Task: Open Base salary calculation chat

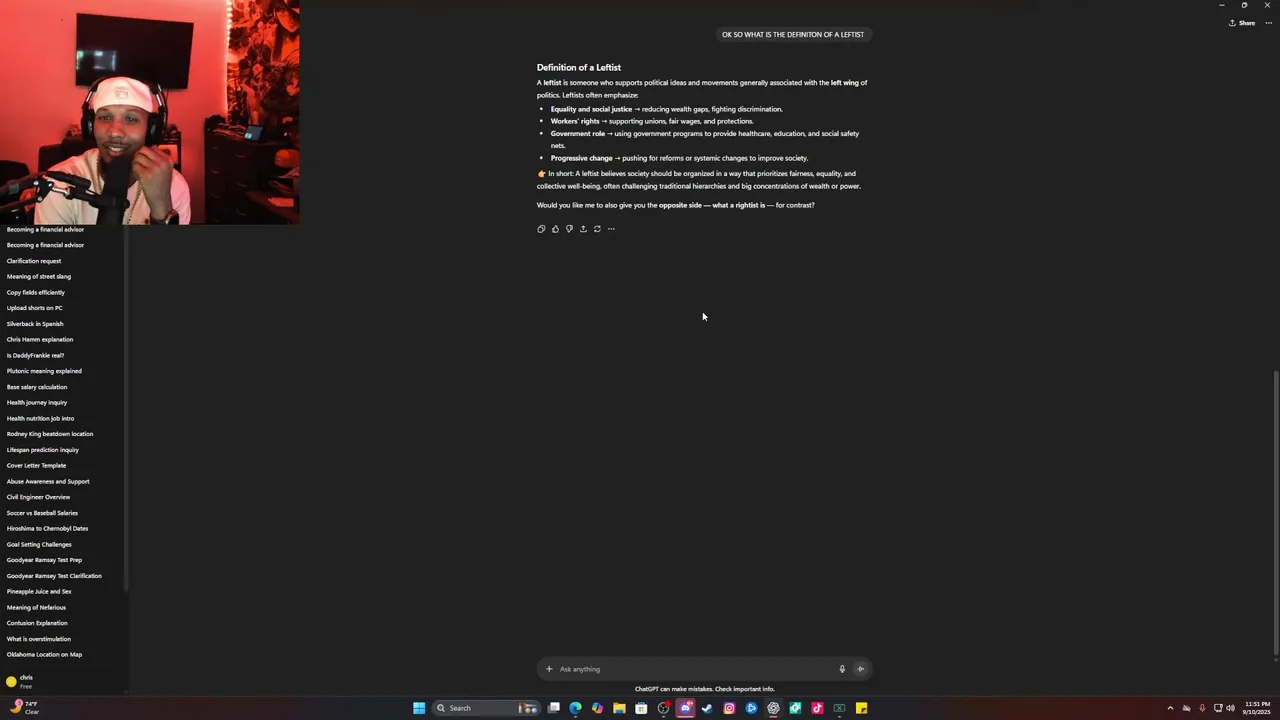Action: tap(37, 387)
